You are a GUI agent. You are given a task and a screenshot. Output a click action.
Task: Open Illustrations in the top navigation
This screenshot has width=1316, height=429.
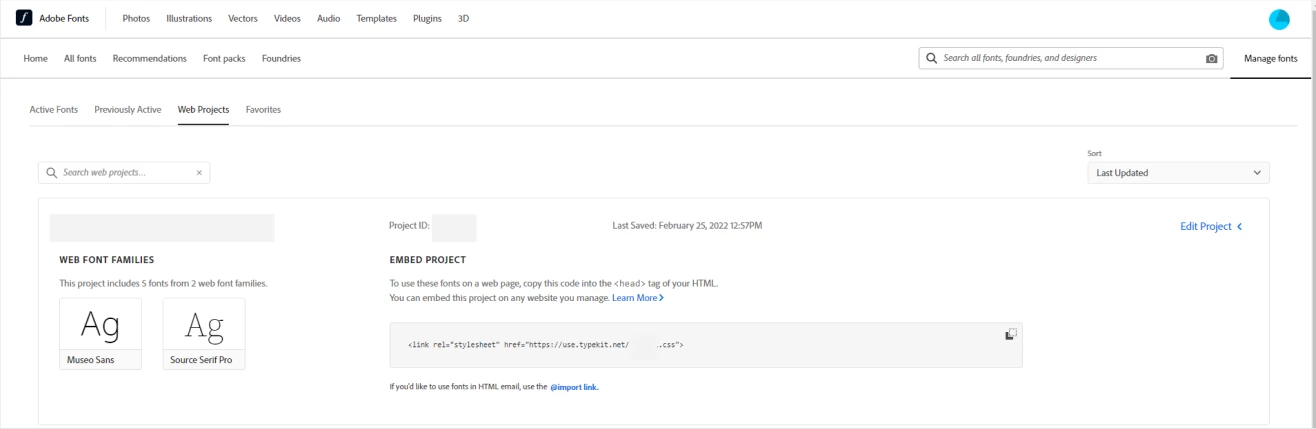(189, 19)
